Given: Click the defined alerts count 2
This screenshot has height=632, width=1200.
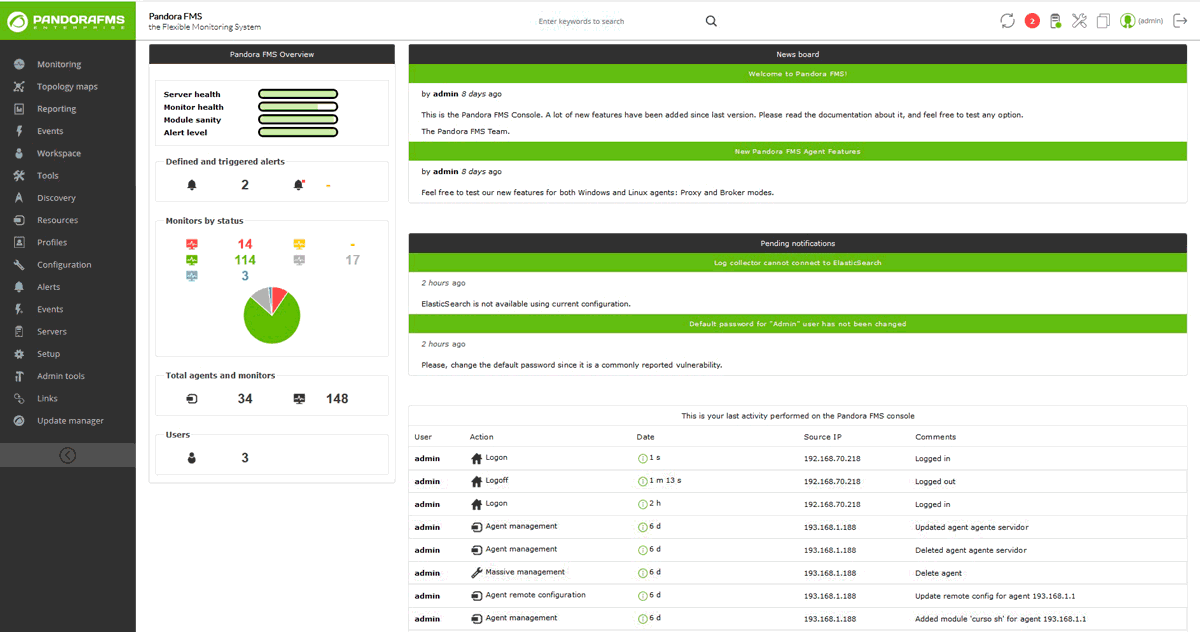Looking at the screenshot, I should [245, 185].
